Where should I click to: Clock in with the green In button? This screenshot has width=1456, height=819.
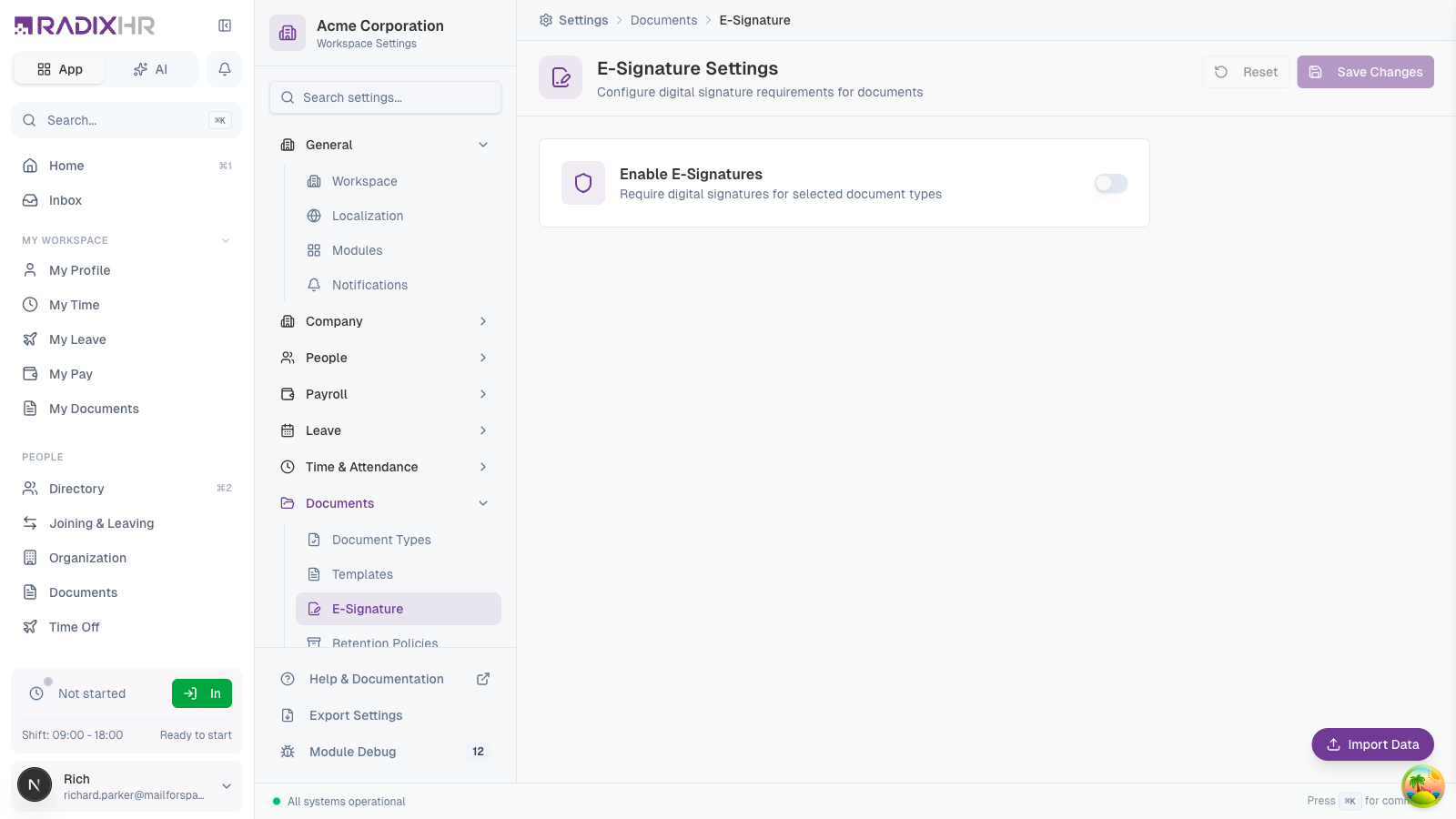click(x=202, y=693)
